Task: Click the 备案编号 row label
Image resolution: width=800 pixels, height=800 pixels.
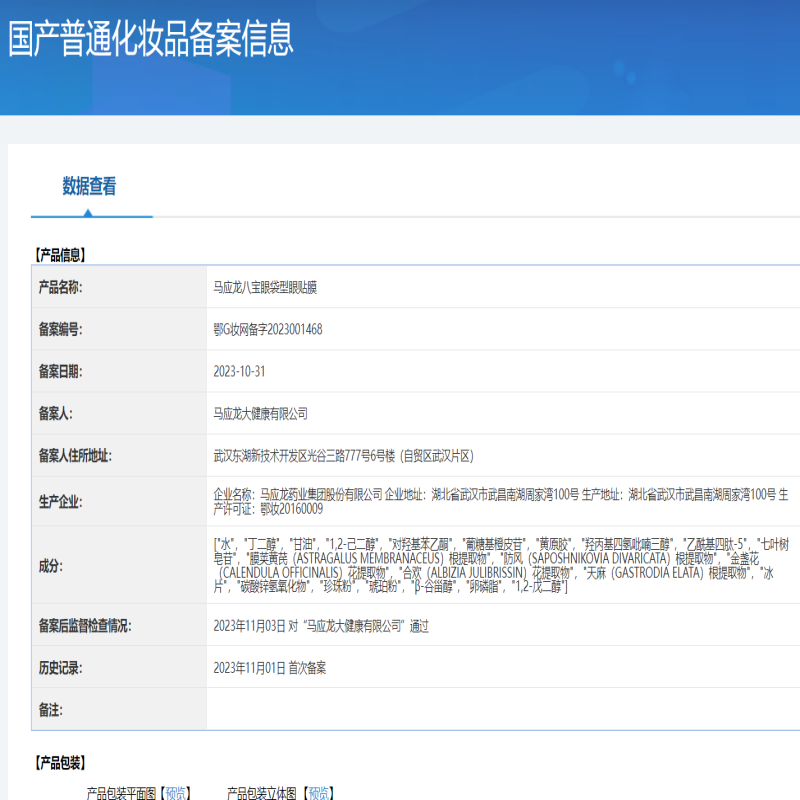Action: (x=60, y=330)
